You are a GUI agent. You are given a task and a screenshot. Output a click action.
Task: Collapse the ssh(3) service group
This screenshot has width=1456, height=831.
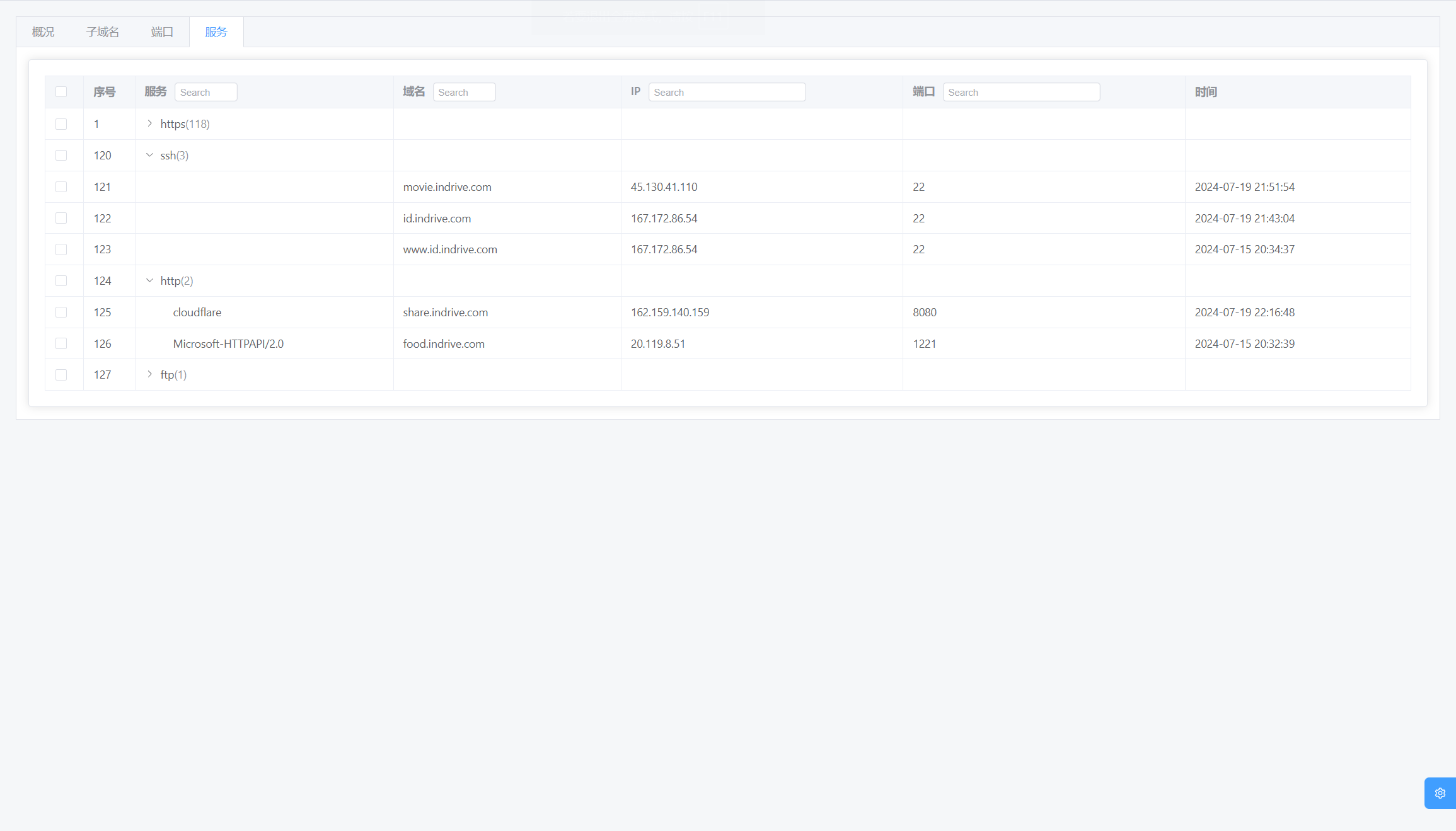click(149, 156)
